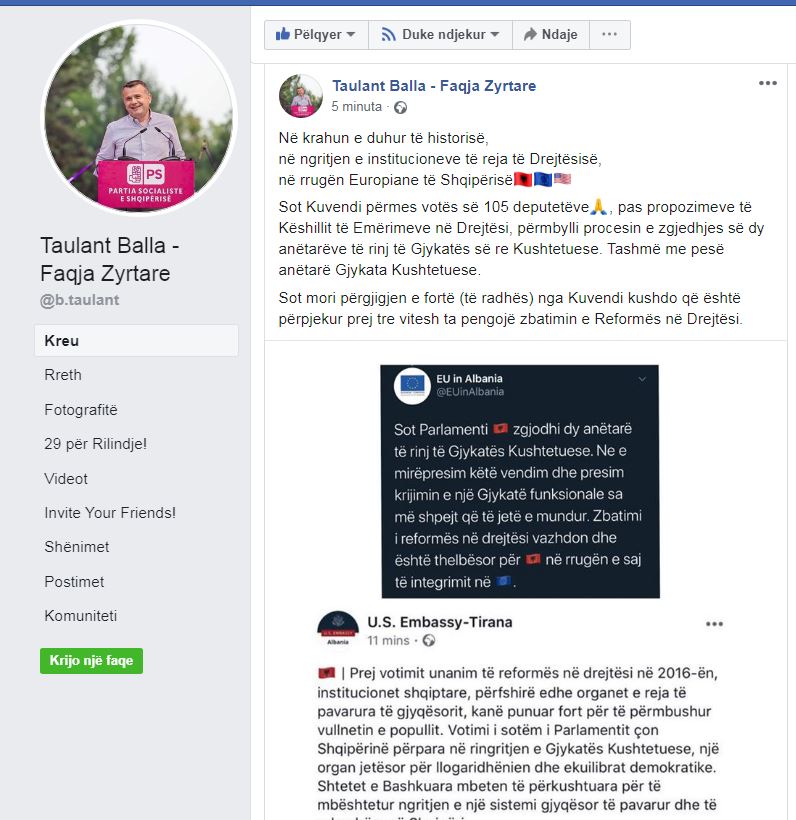Click the small post author avatar

pyautogui.click(x=301, y=96)
